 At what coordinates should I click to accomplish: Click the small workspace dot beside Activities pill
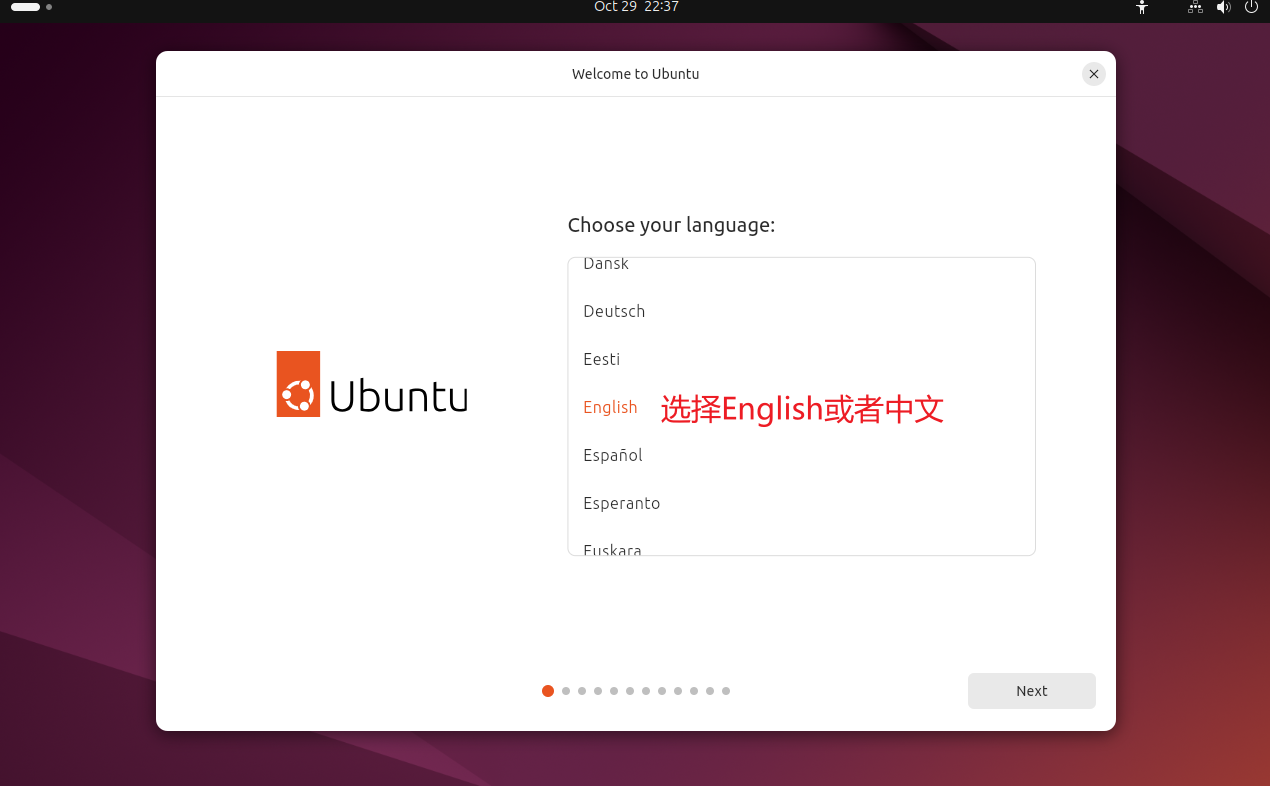[x=49, y=7]
